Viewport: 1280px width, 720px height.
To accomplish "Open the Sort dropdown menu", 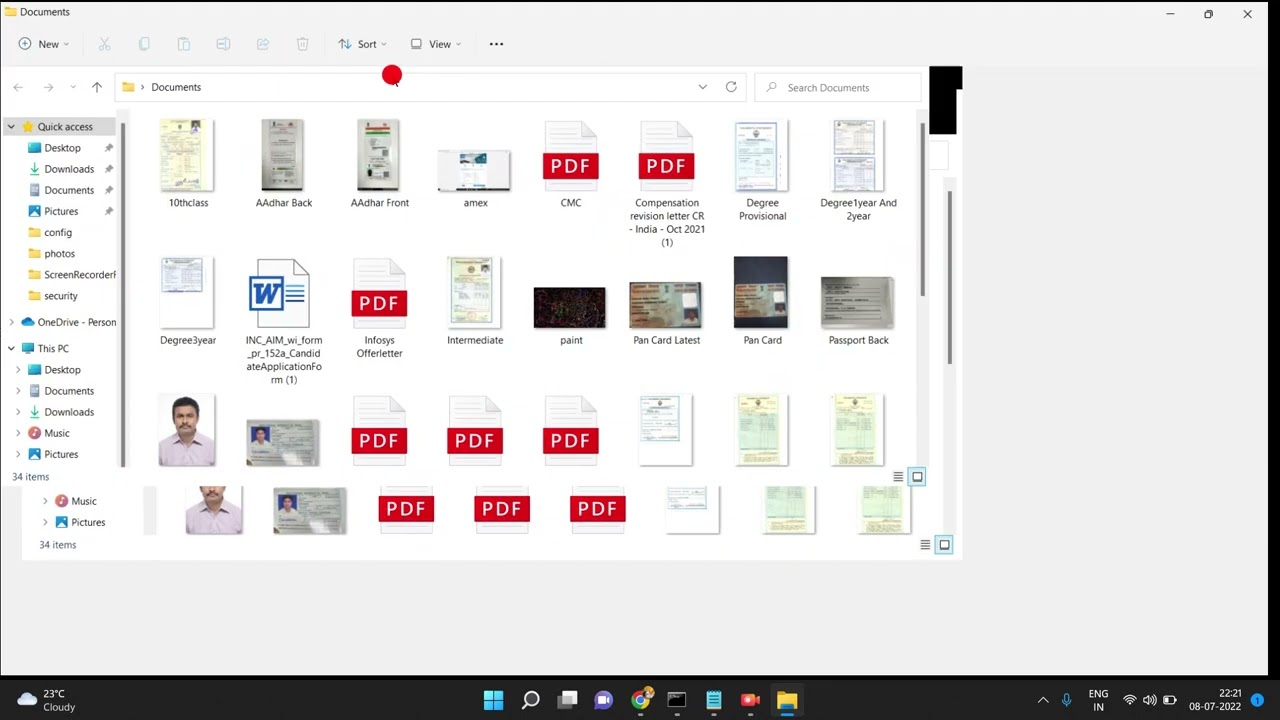I will (362, 44).
